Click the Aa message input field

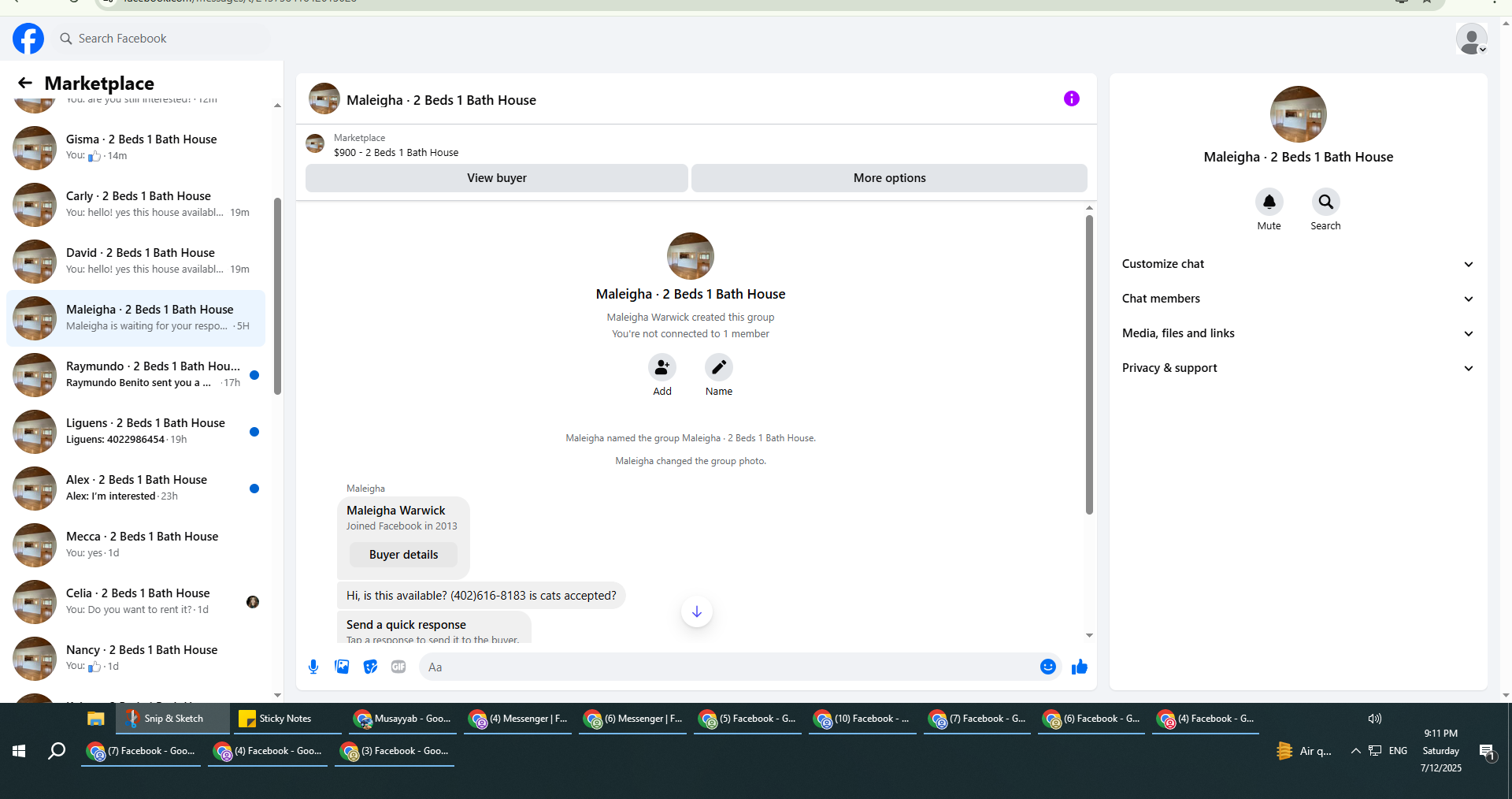[x=728, y=667]
